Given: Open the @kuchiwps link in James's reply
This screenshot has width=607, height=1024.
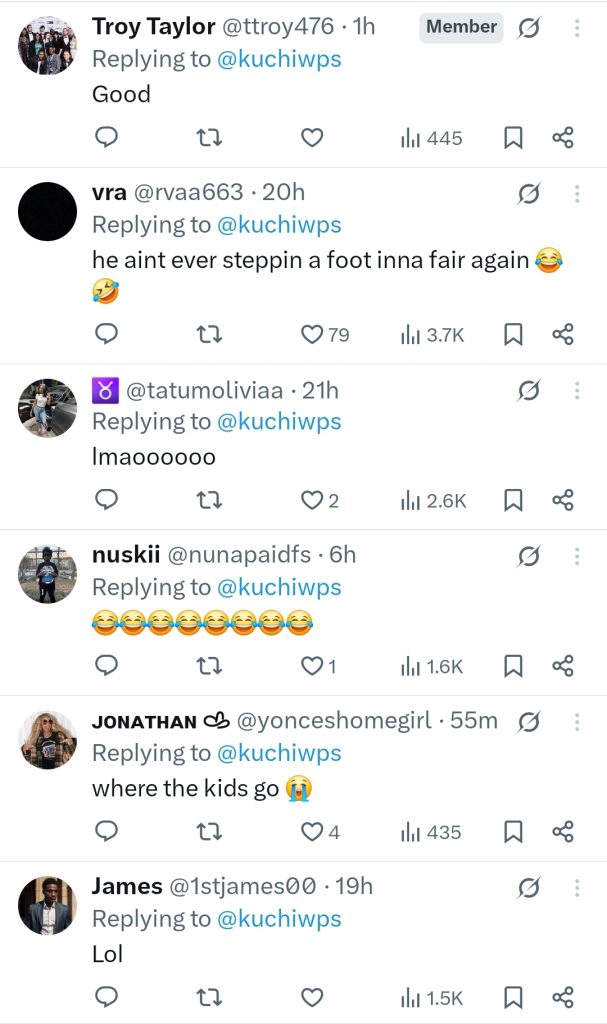Looking at the screenshot, I should tap(278, 918).
